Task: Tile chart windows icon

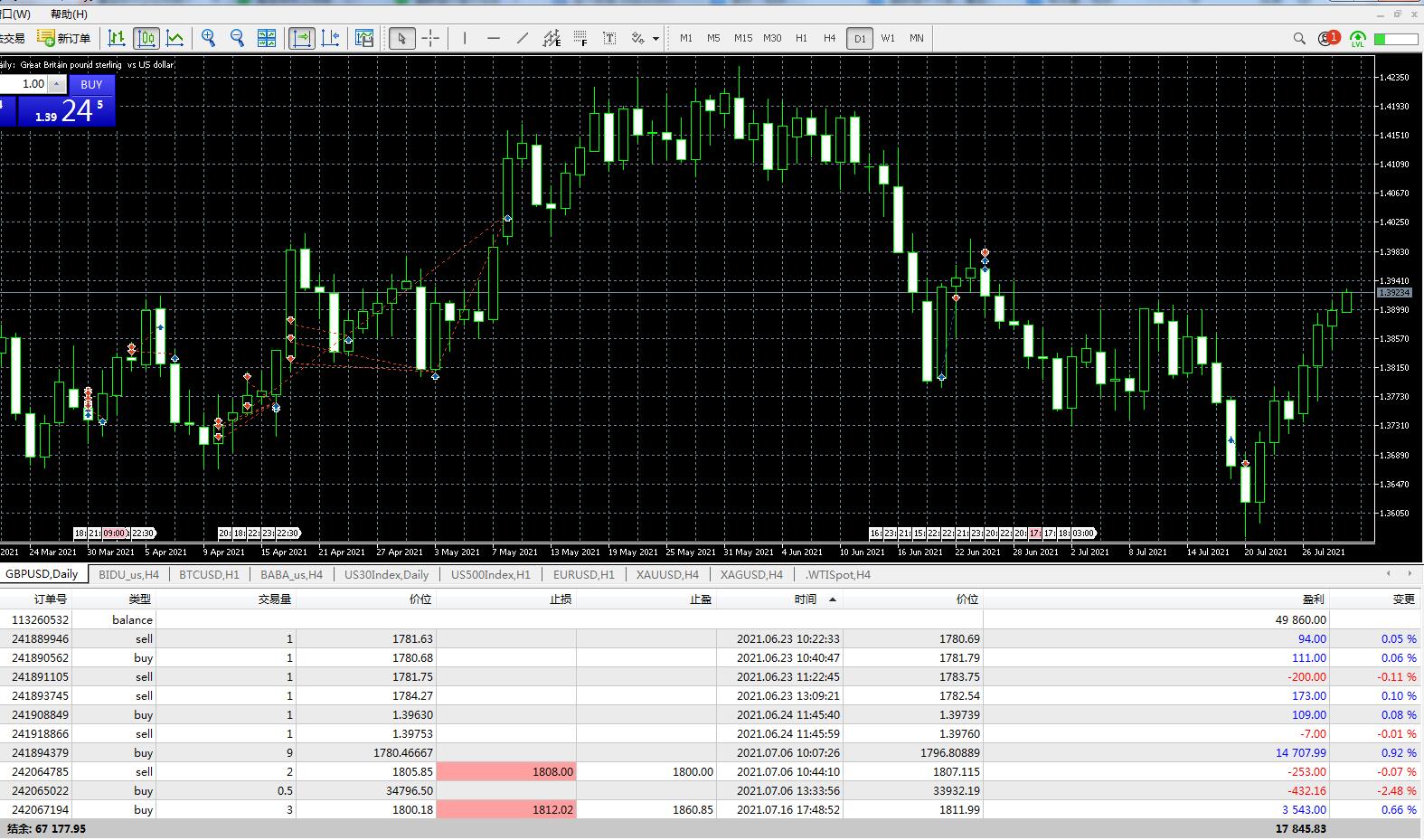Action: click(x=267, y=38)
